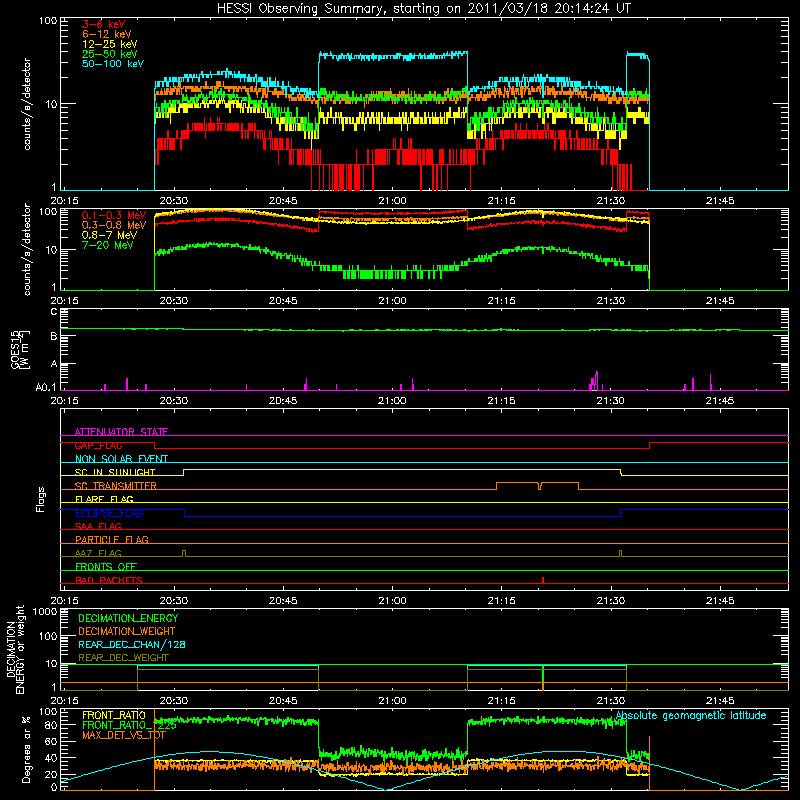The image size is (800, 800).
Task: Pick the ECLIPSE_FLAG label
Action: pyautogui.click(x=109, y=513)
